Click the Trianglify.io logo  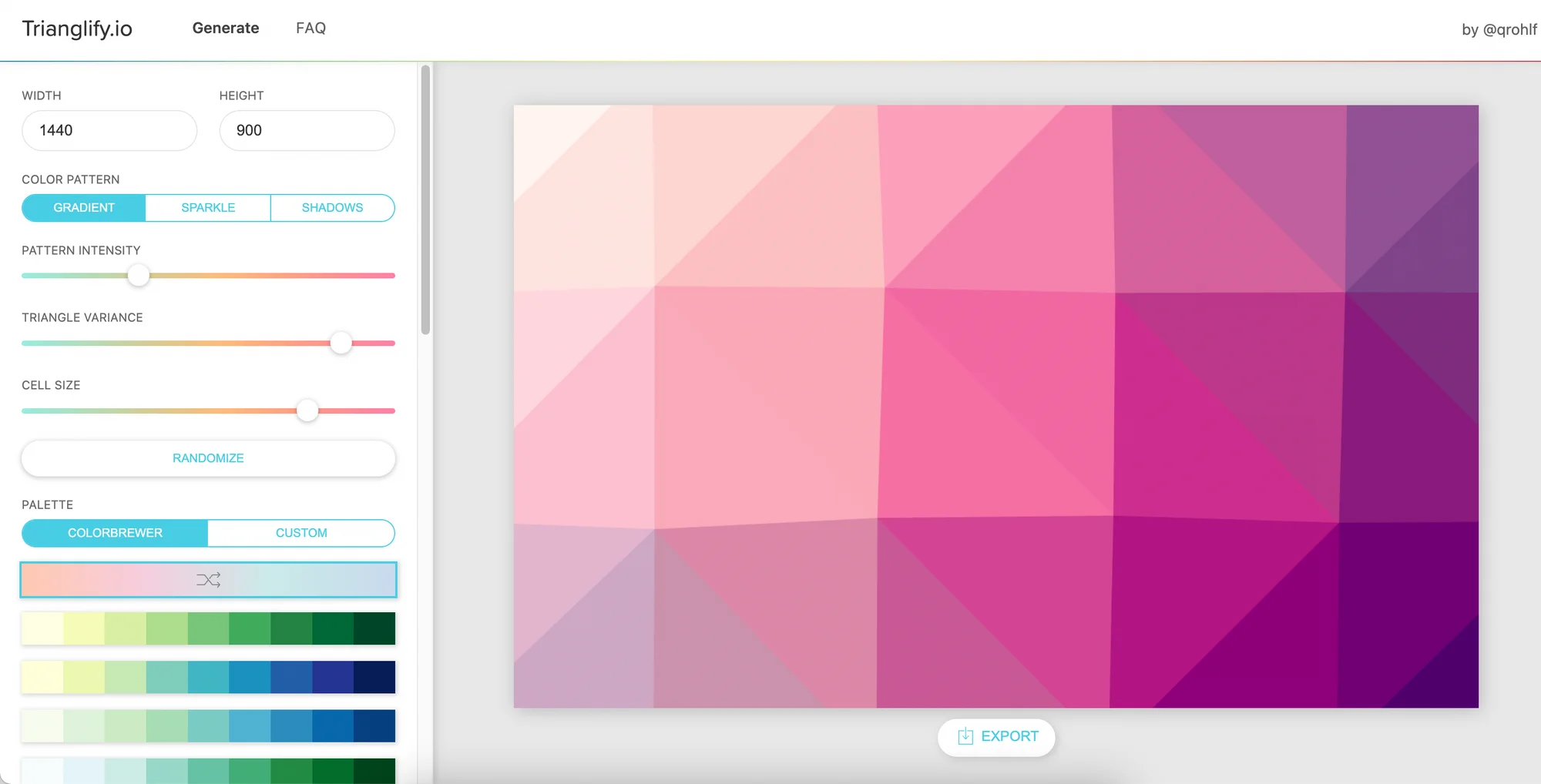(77, 28)
